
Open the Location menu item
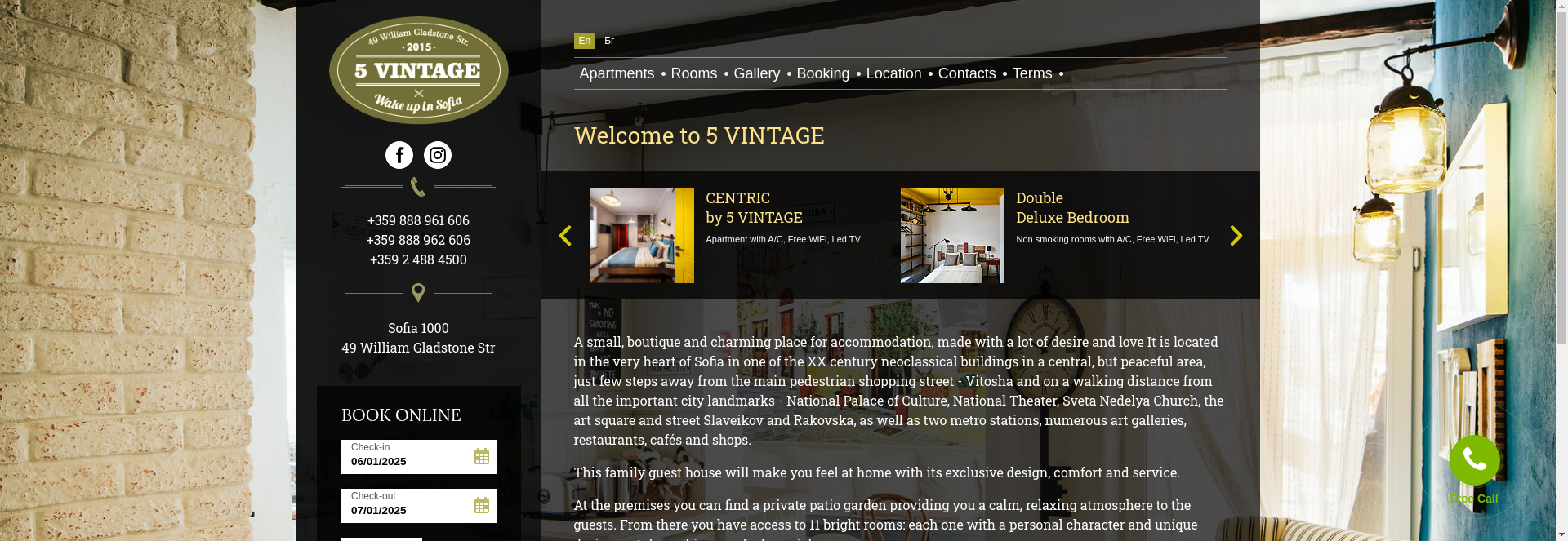click(x=893, y=73)
